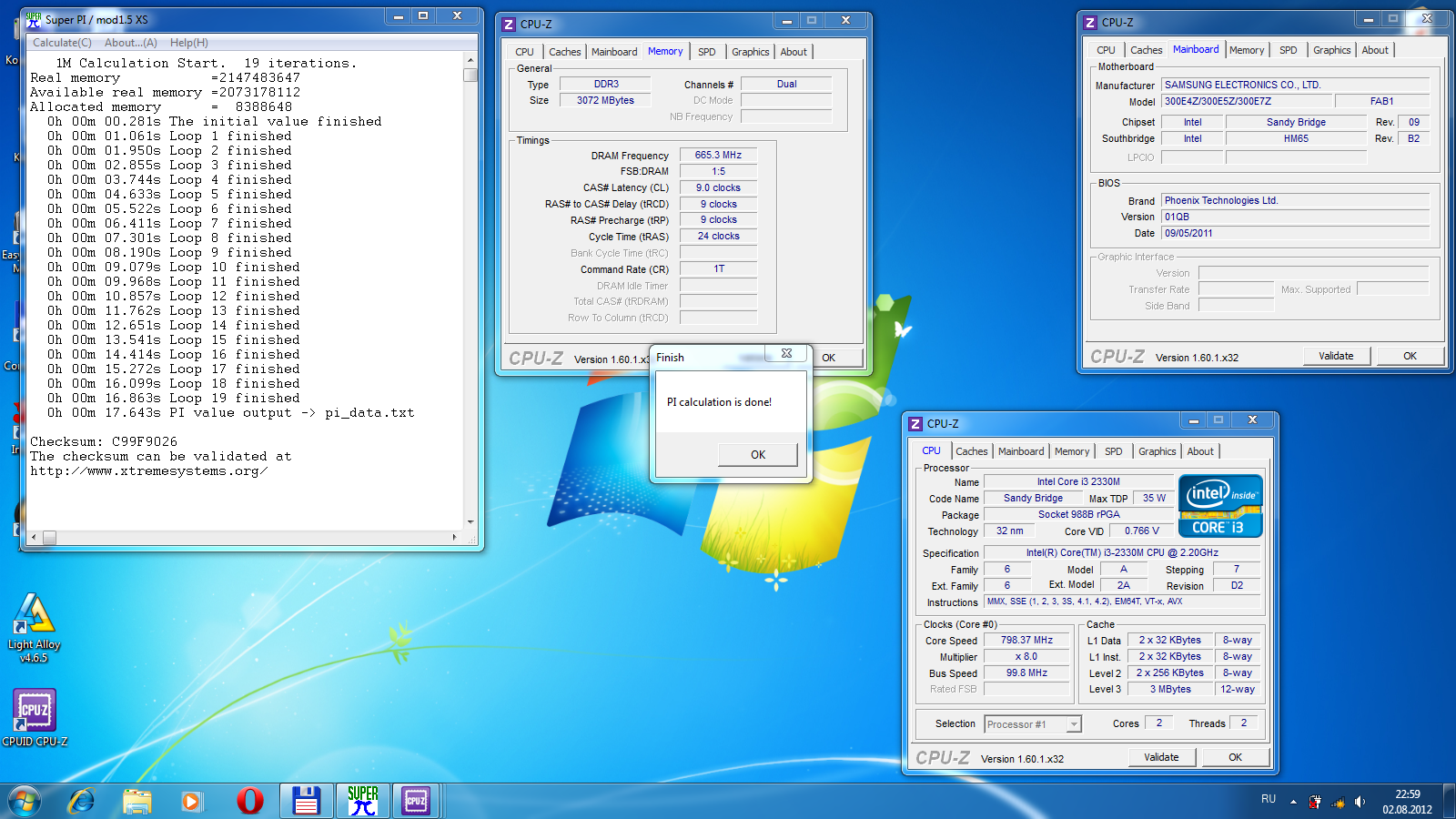Open Memory tab in CPU window
This screenshot has width=1456, height=819.
(1072, 451)
